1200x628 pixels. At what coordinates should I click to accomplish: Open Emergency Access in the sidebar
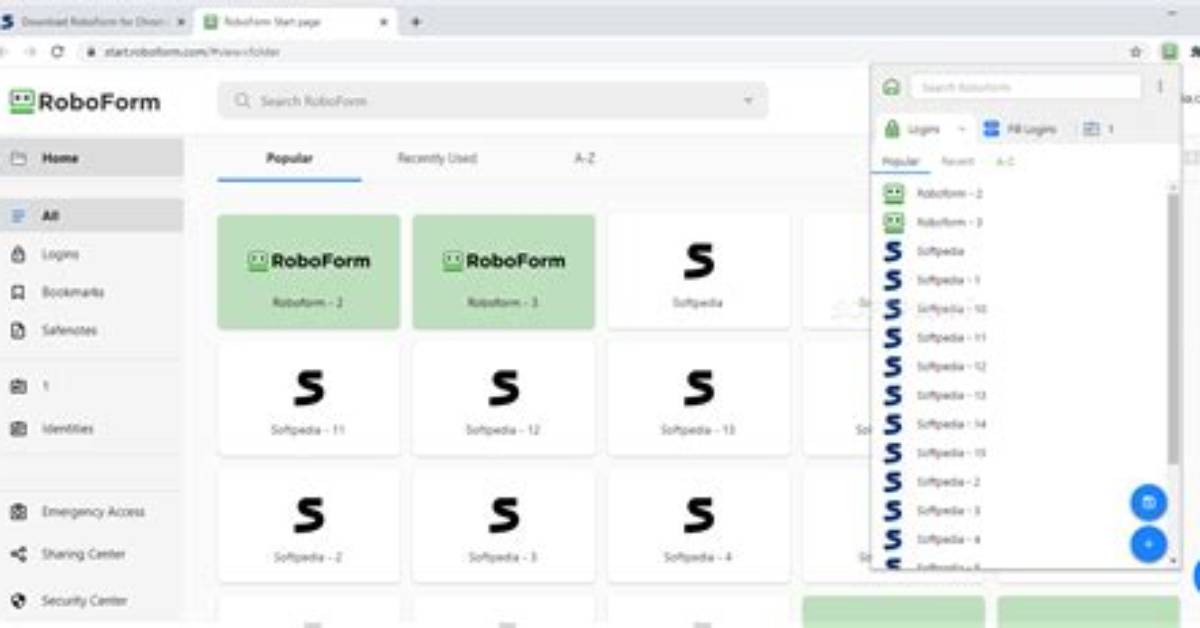[x=91, y=511]
